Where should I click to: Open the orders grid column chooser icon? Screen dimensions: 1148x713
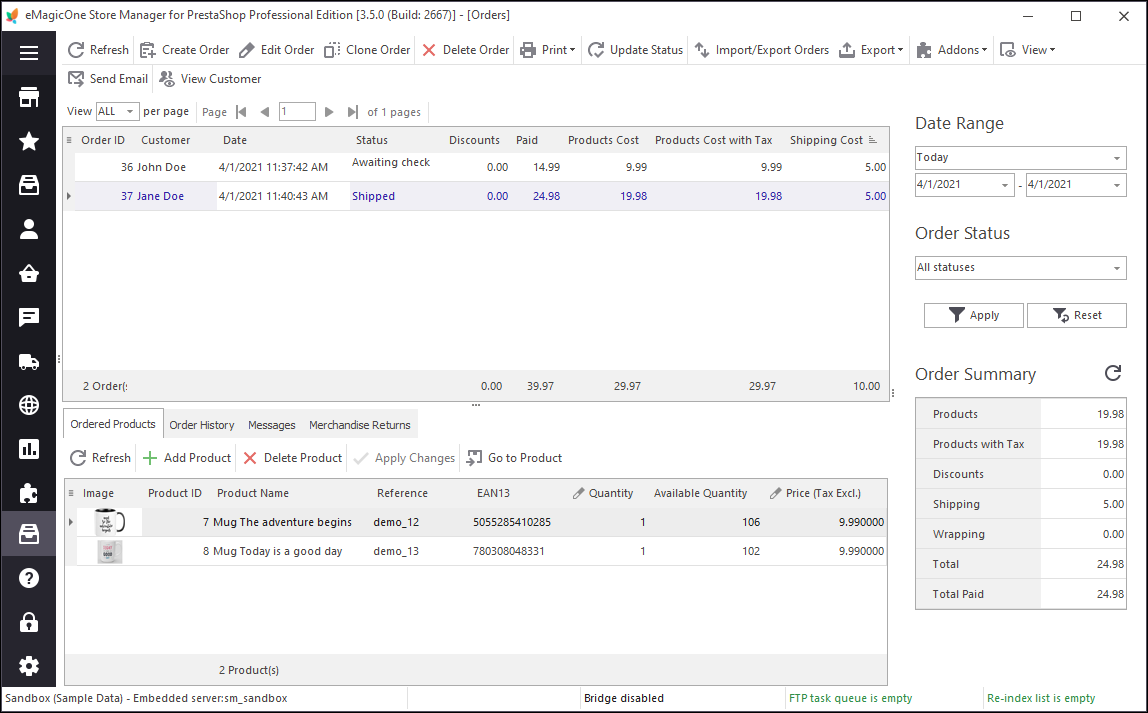coord(69,140)
